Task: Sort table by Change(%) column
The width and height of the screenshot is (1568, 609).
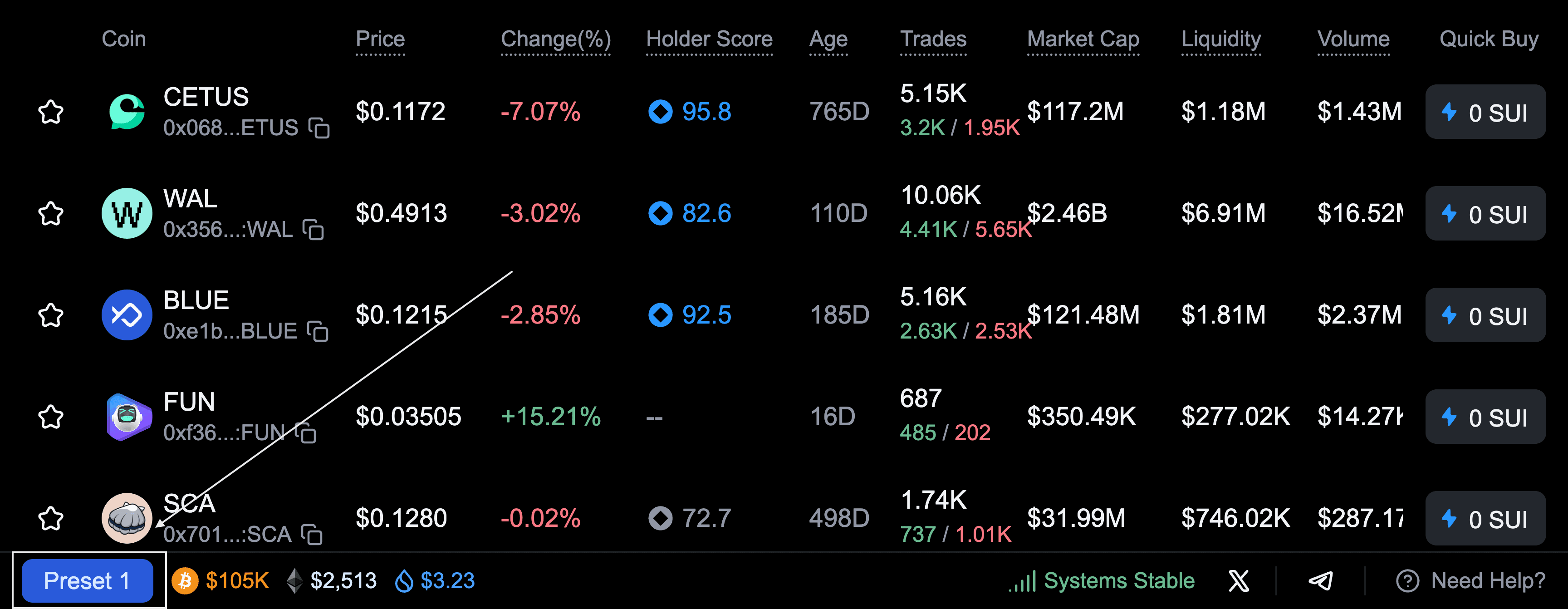Action: [x=555, y=39]
